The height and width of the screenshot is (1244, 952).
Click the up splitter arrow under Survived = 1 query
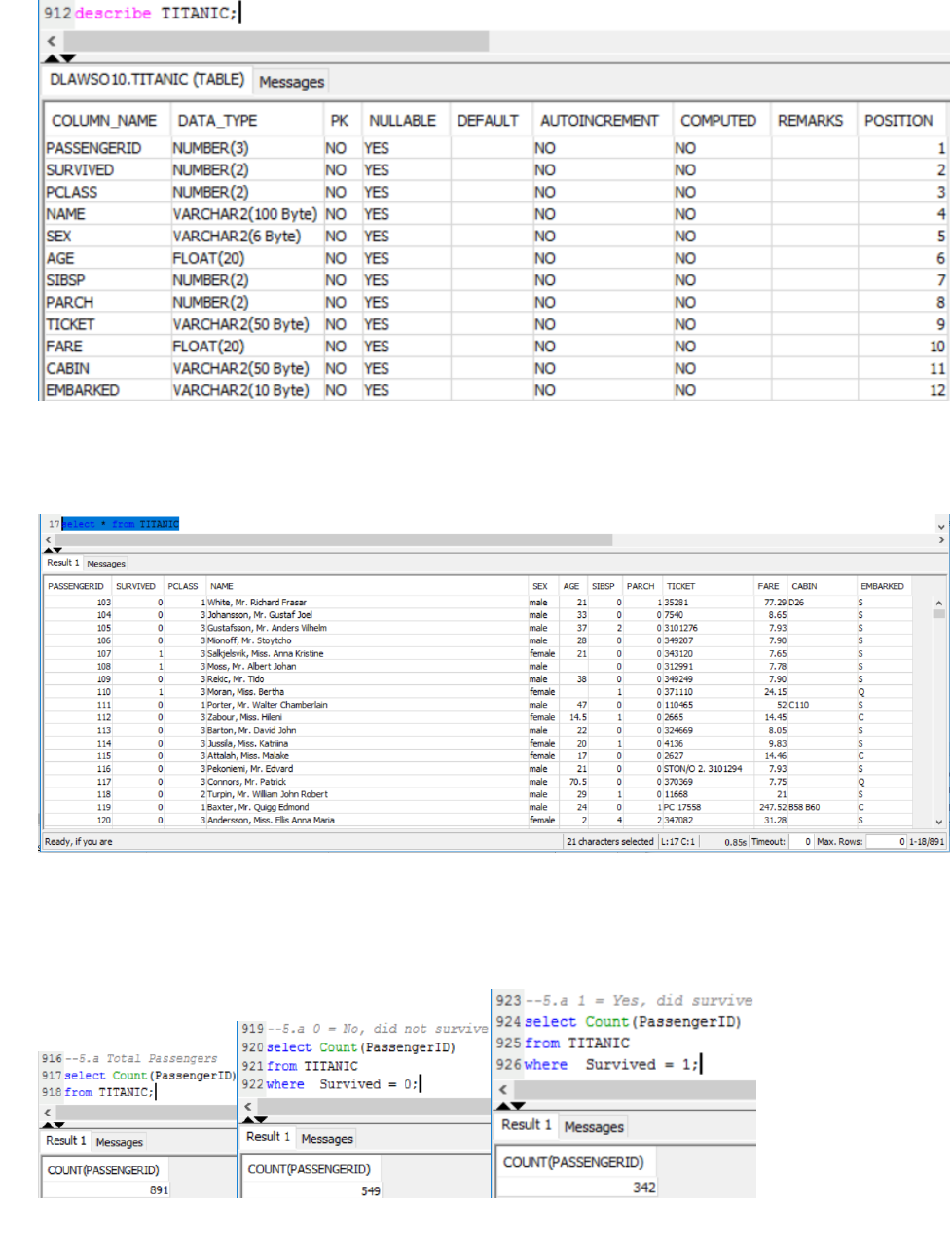coord(502,1106)
